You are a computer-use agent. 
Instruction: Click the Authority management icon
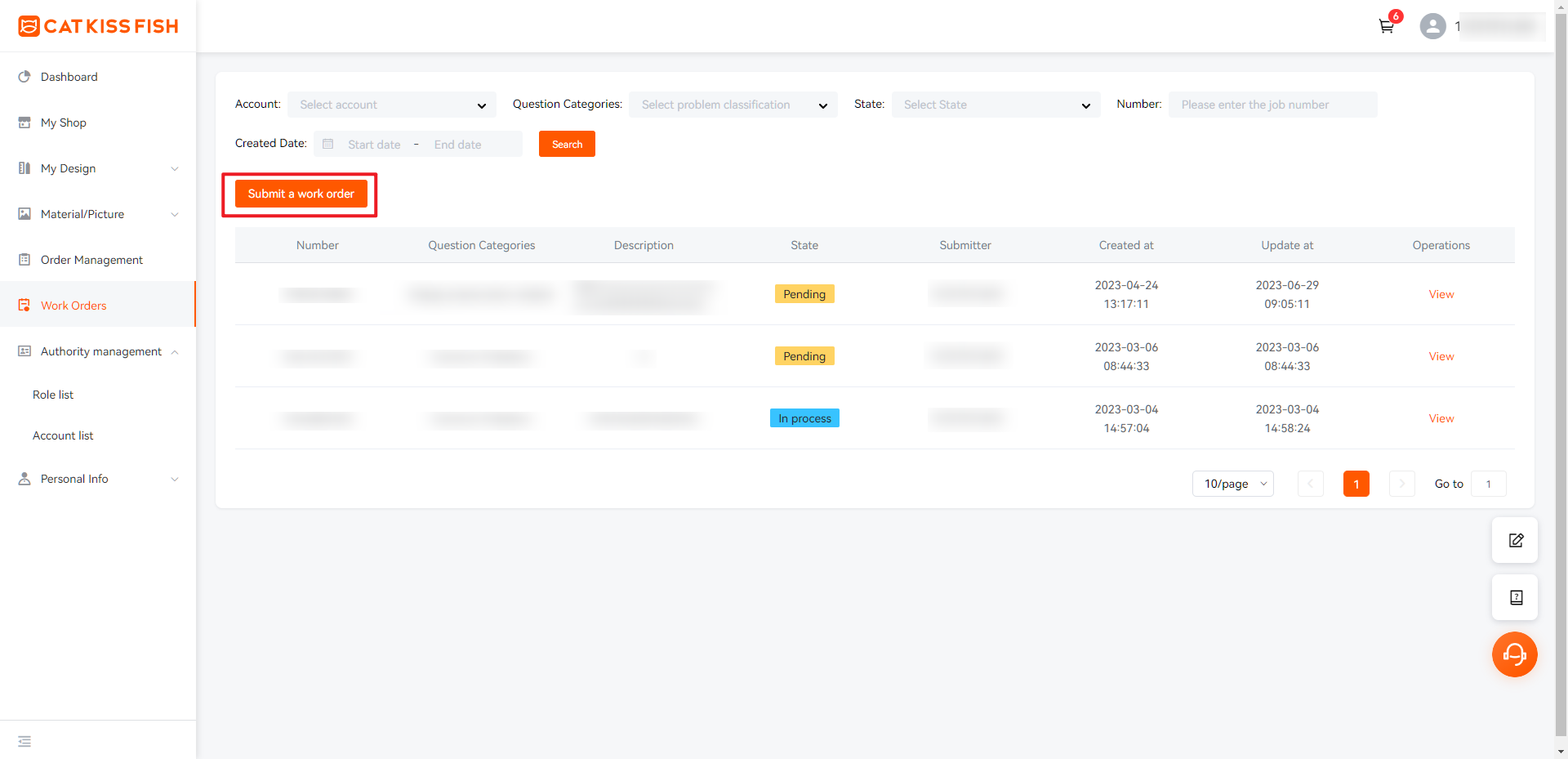pos(24,351)
